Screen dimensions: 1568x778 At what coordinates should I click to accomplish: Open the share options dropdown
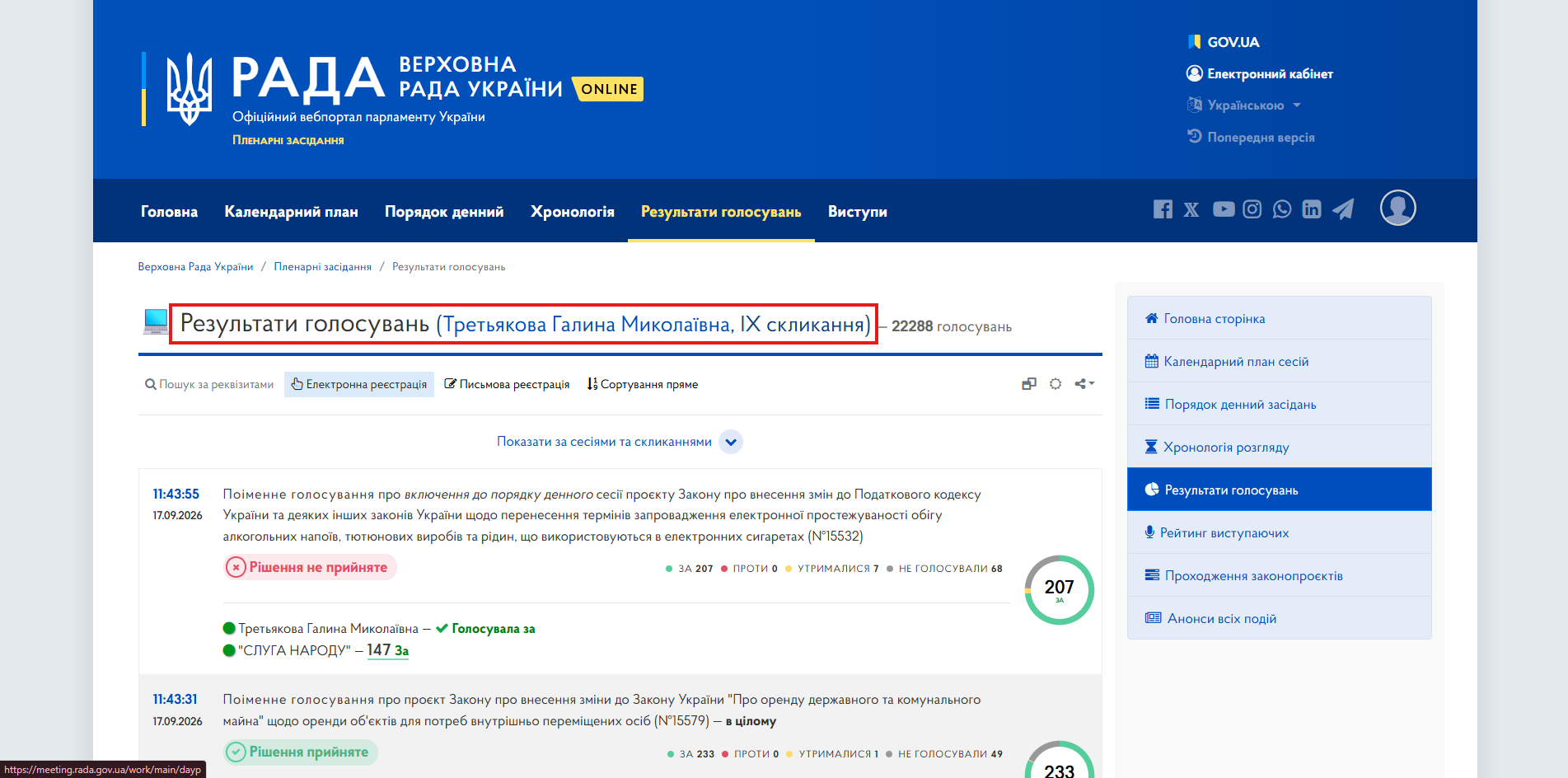[x=1084, y=384]
